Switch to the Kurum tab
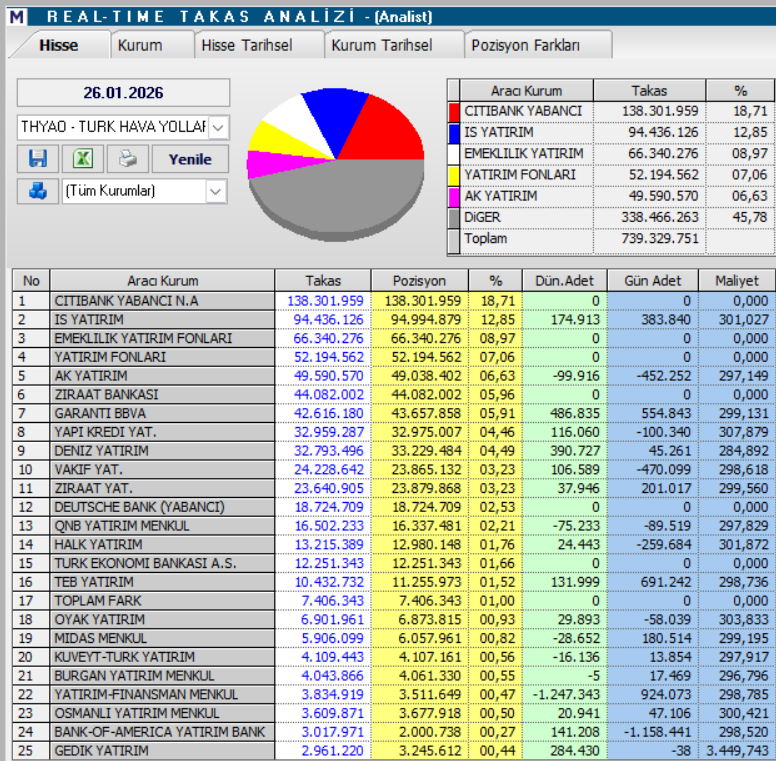This screenshot has width=776, height=761. [x=141, y=45]
